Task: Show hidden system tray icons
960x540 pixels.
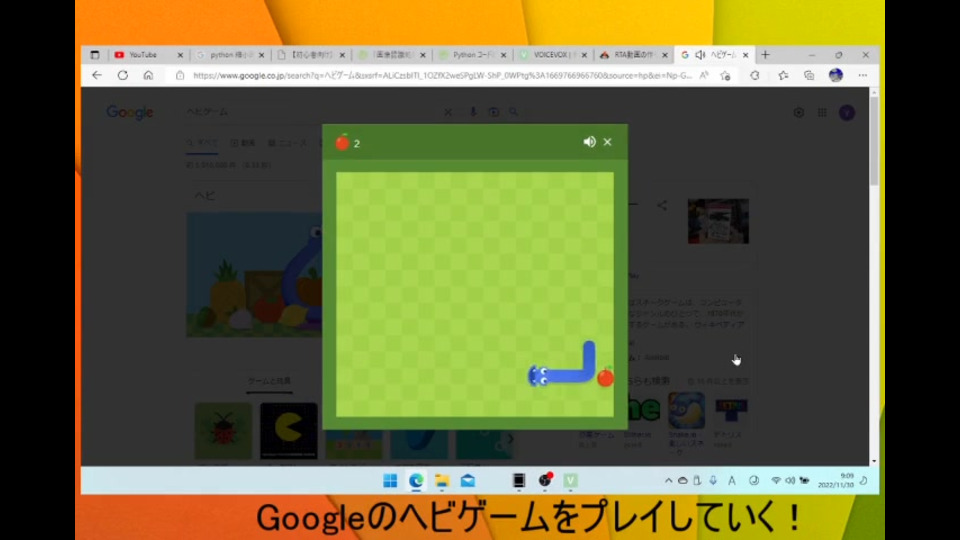Action: pos(668,481)
